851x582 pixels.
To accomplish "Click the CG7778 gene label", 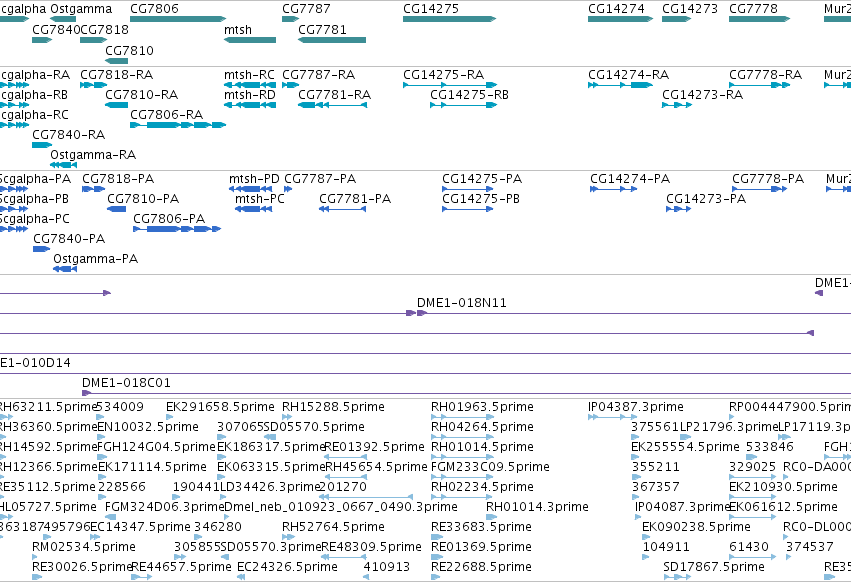I will click(x=753, y=9).
